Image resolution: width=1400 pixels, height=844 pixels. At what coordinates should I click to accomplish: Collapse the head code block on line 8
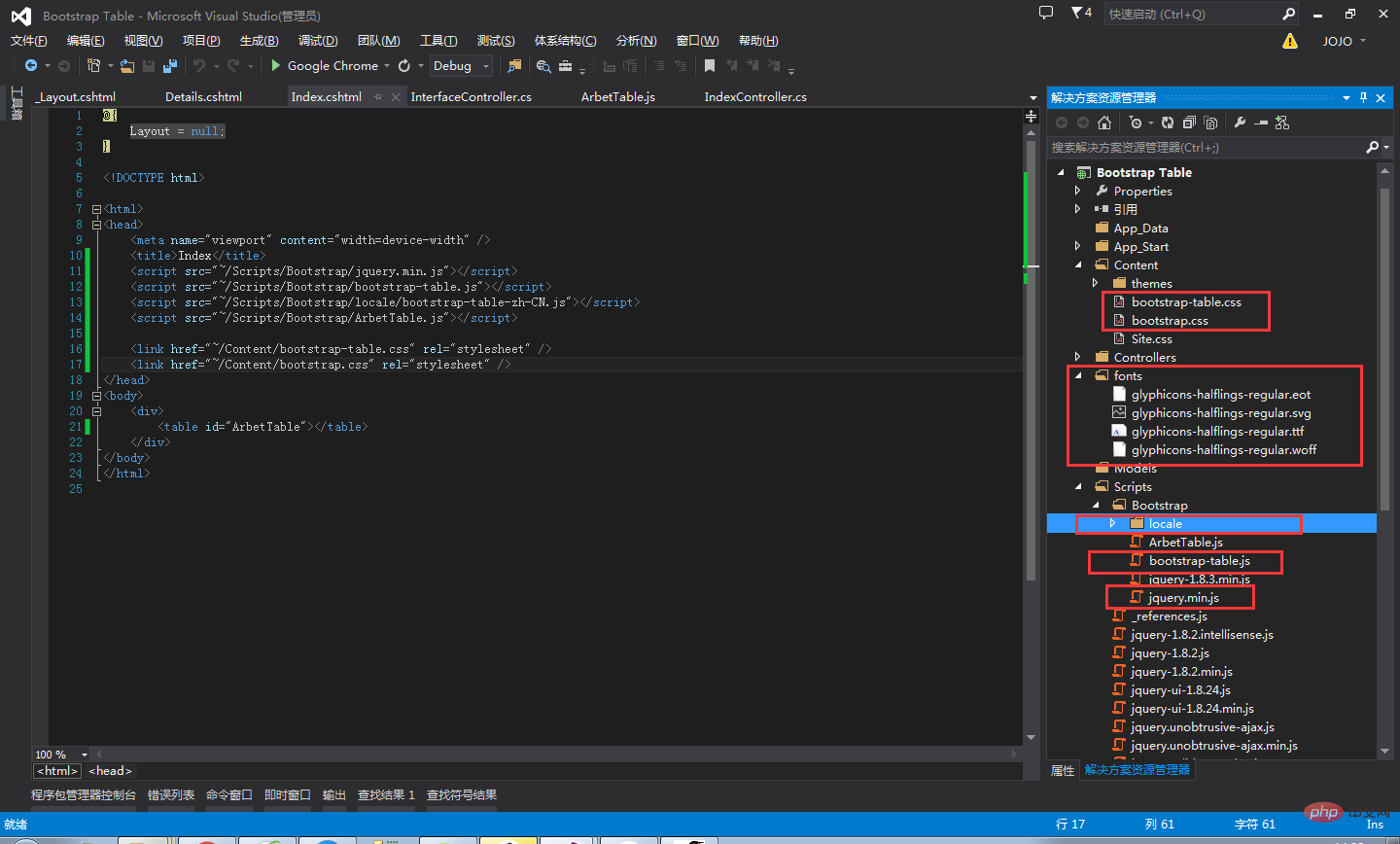tap(96, 225)
